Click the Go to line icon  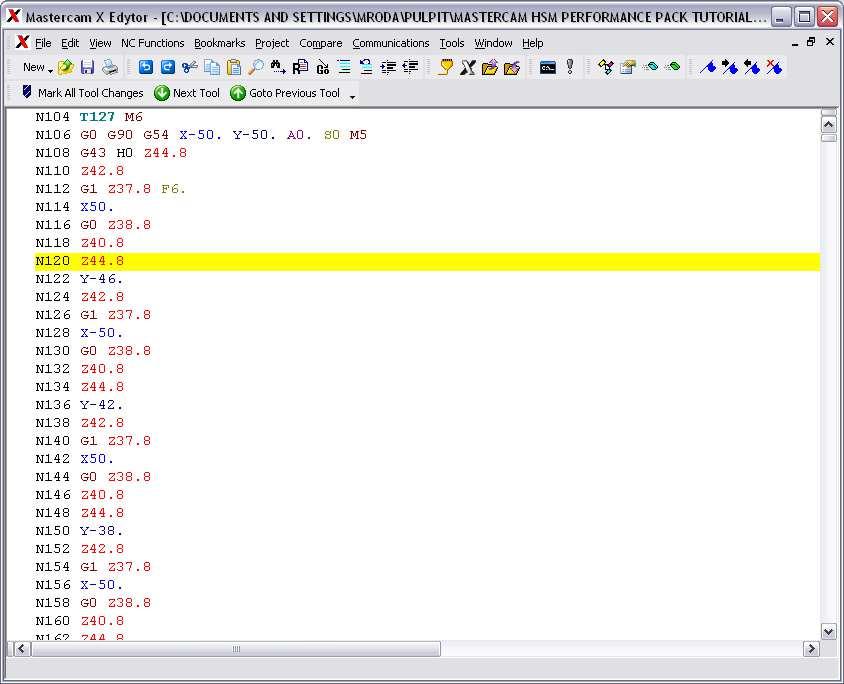(322, 67)
